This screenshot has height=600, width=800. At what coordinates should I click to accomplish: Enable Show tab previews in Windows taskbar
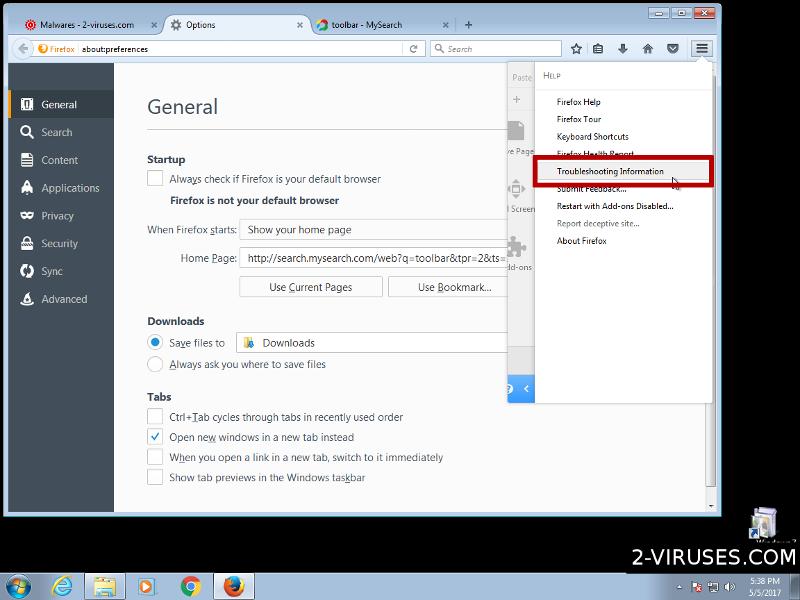(155, 477)
